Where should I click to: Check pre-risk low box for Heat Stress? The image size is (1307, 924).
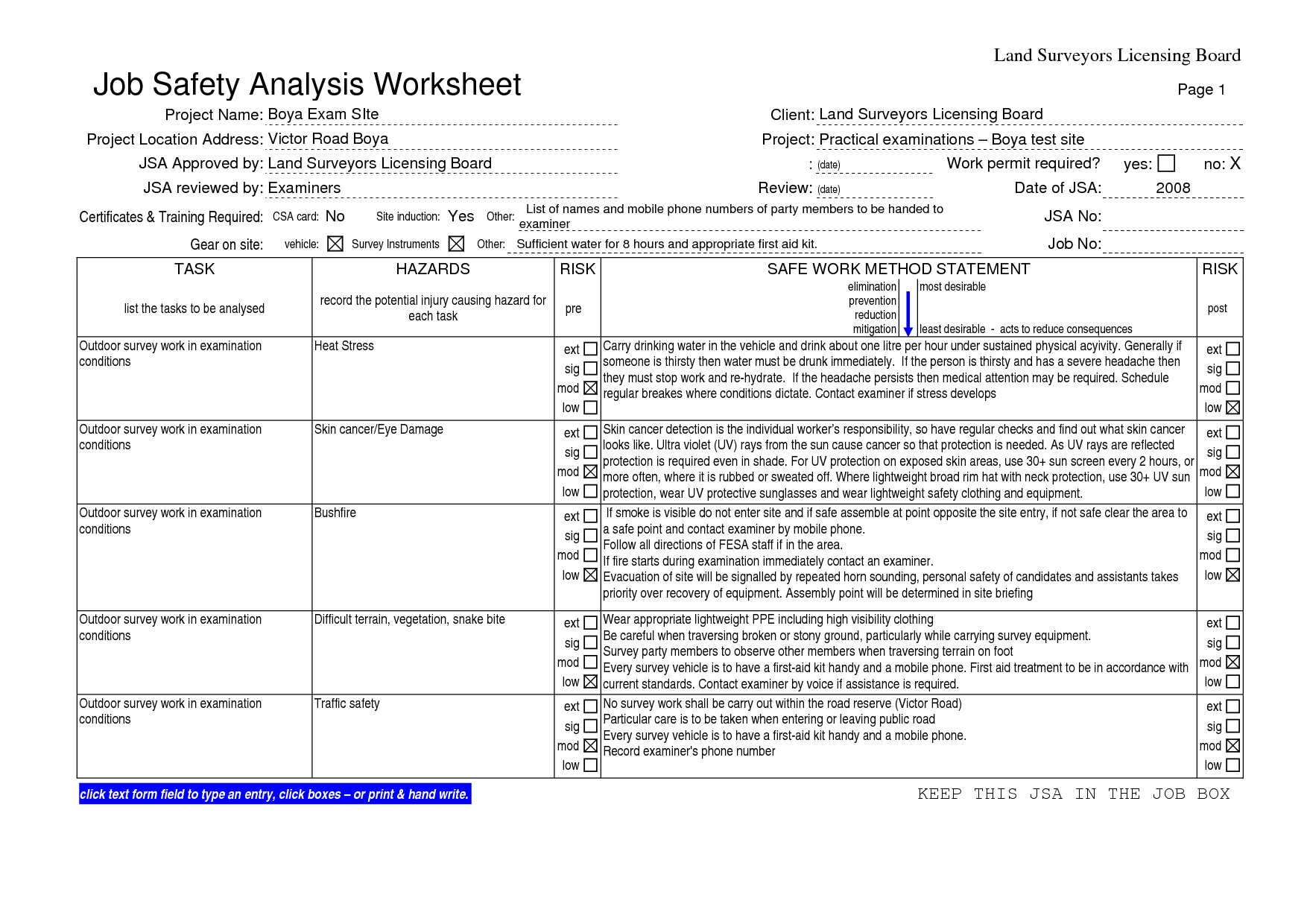(591, 408)
